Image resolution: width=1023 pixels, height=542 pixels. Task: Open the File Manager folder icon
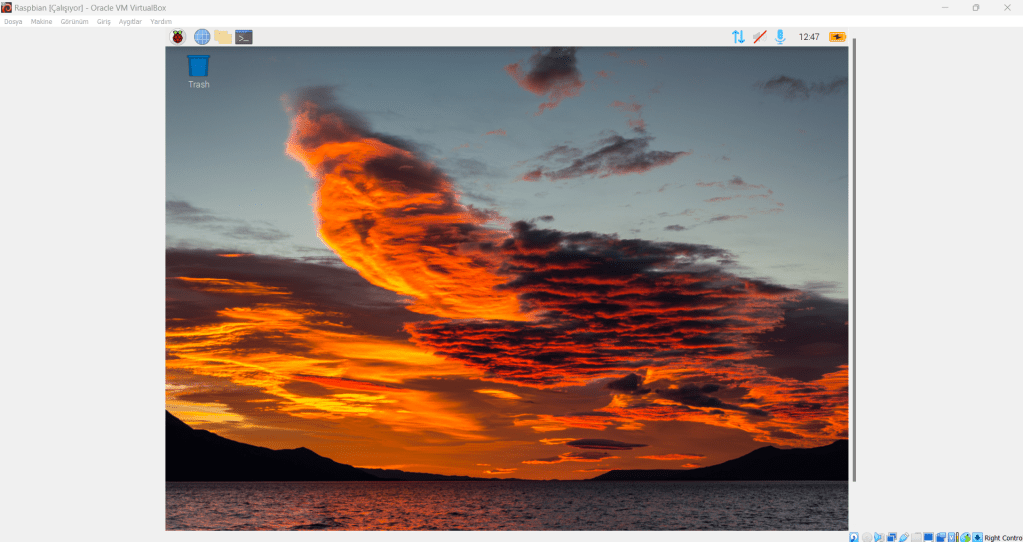[222, 37]
